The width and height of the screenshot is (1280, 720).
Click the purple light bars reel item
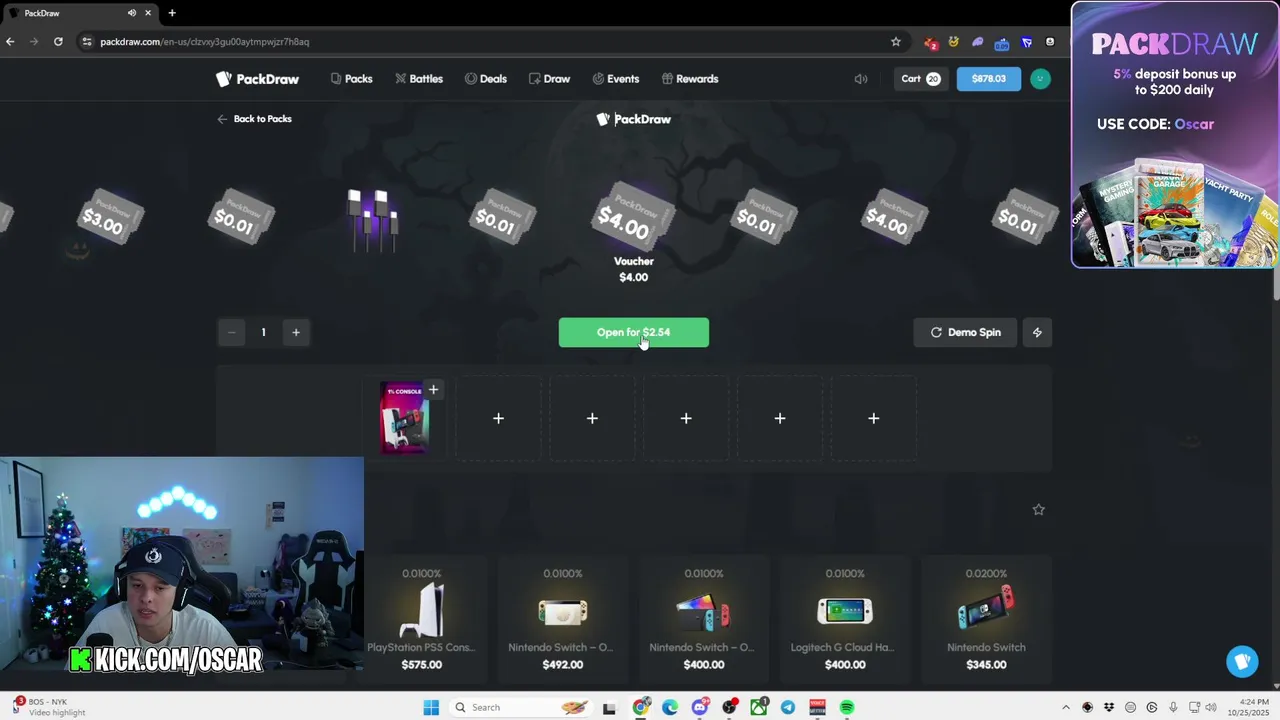point(371,218)
